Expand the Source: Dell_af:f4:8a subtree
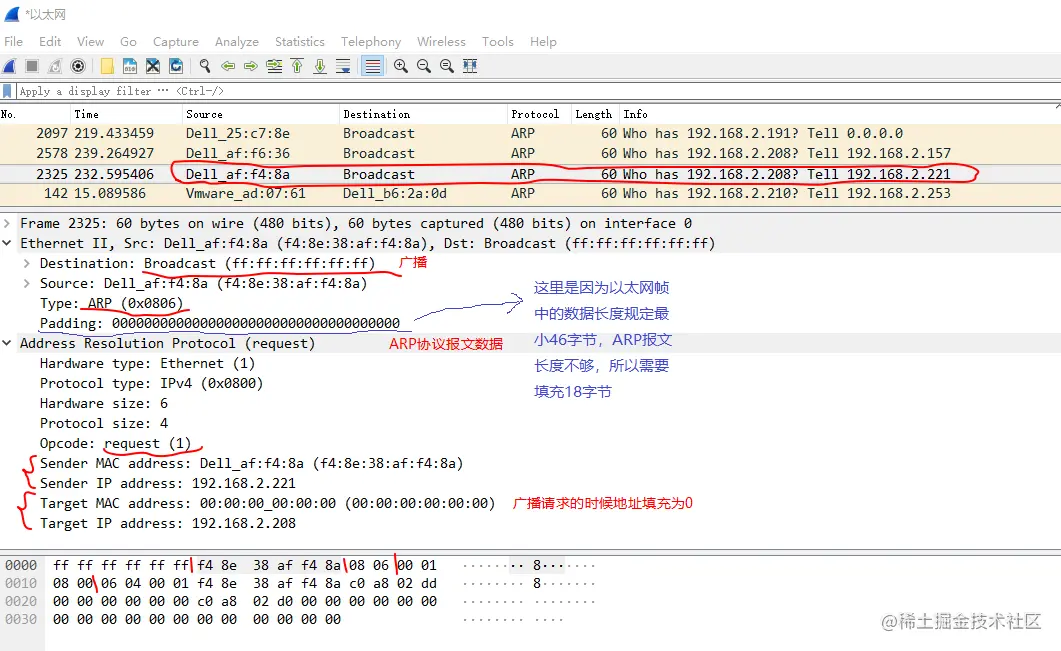This screenshot has width=1061, height=651. [x=26, y=283]
